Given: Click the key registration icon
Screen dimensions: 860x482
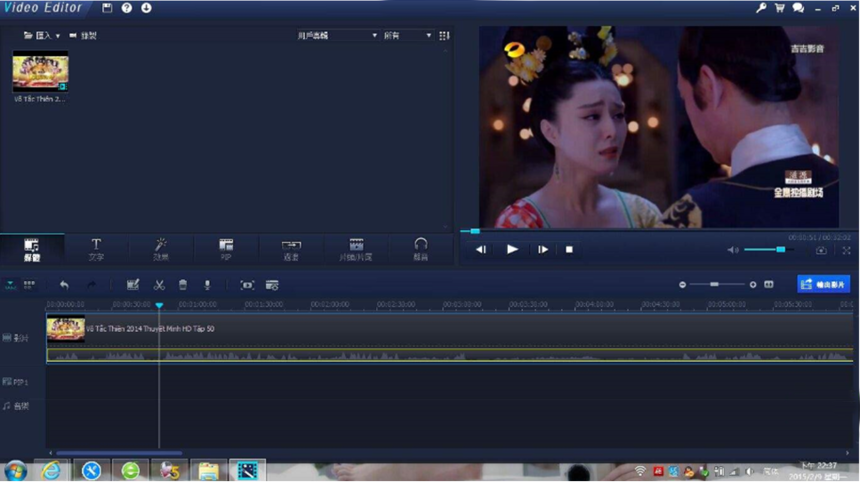Looking at the screenshot, I should coord(761,8).
